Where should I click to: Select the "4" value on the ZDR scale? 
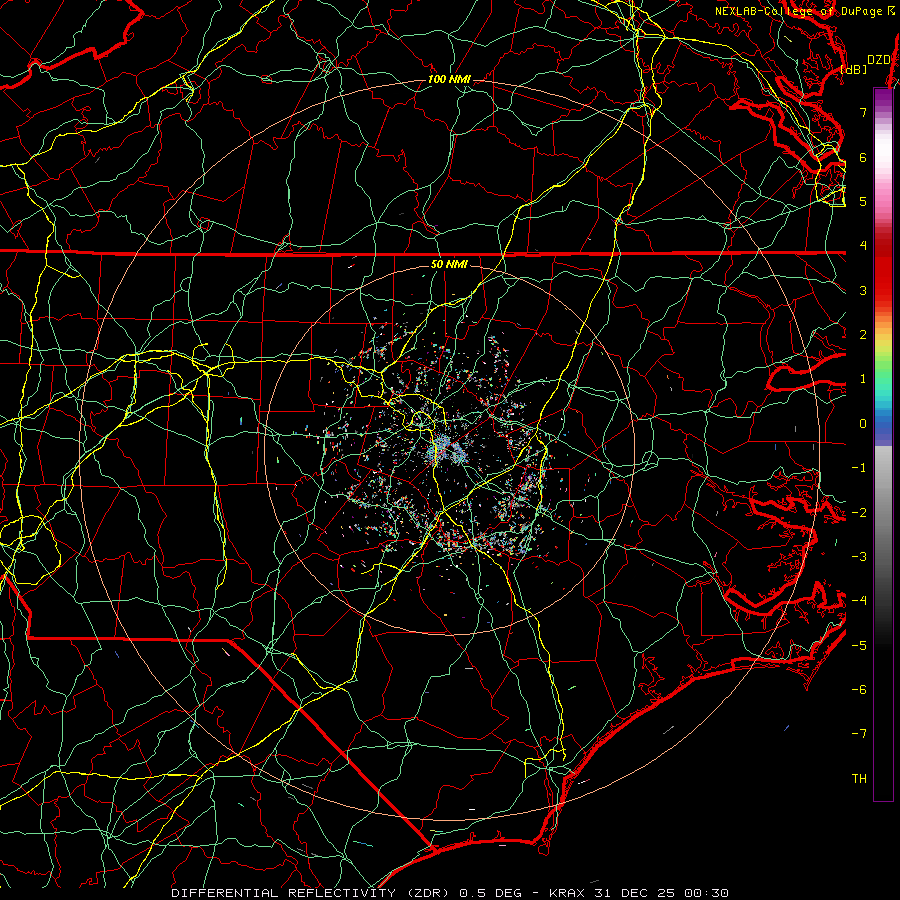pyautogui.click(x=863, y=246)
